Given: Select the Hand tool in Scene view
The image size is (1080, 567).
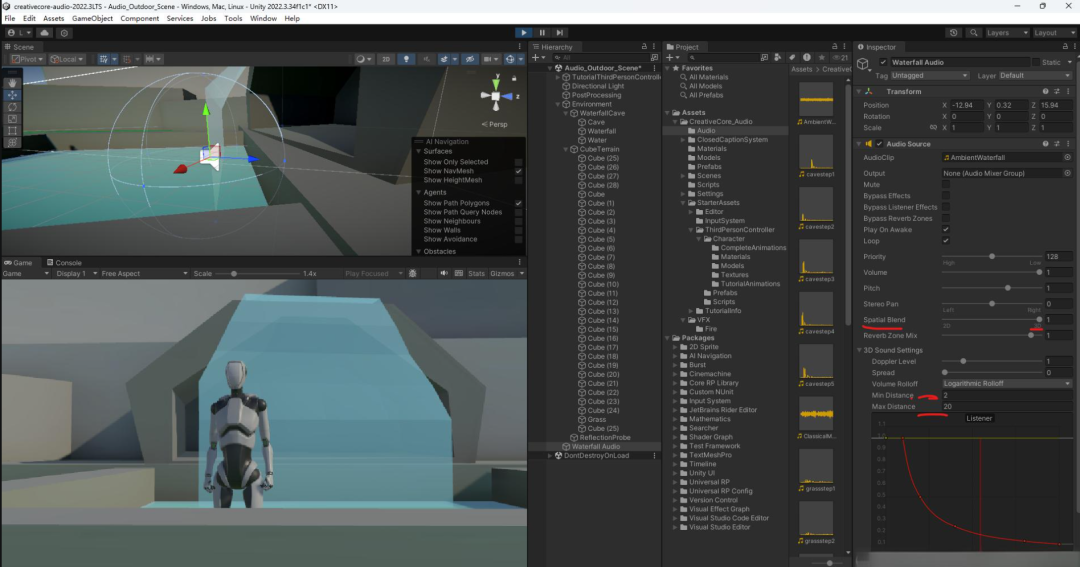Looking at the screenshot, I should tap(12, 82).
